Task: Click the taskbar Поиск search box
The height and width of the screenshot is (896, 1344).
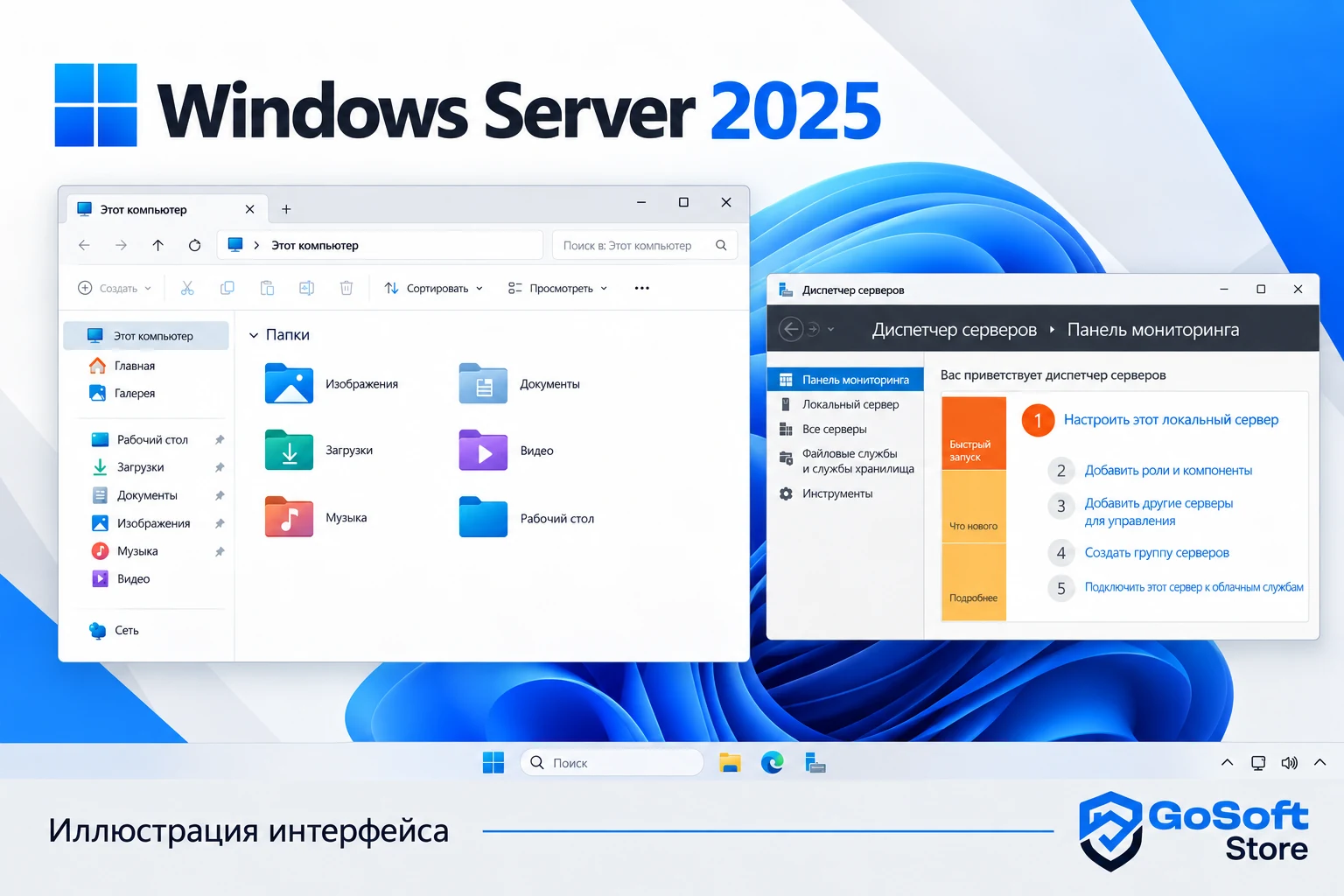Action: (612, 762)
